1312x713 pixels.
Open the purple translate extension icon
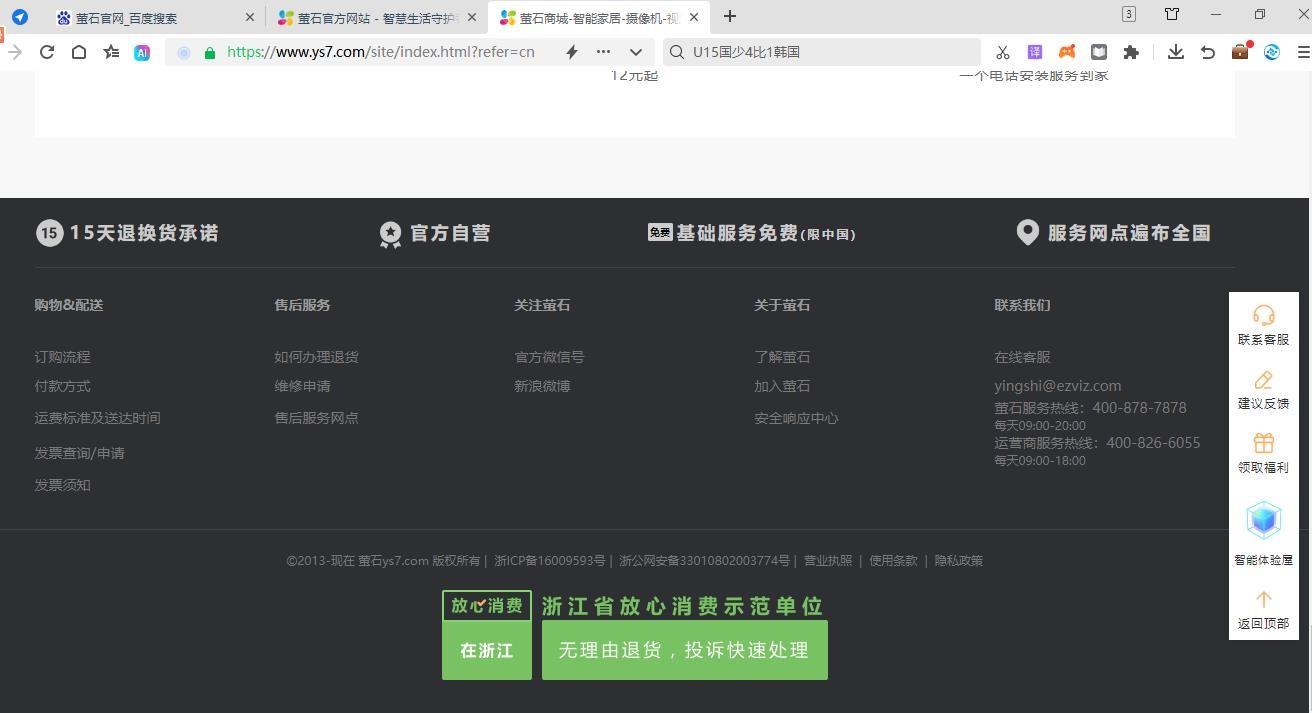1035,52
